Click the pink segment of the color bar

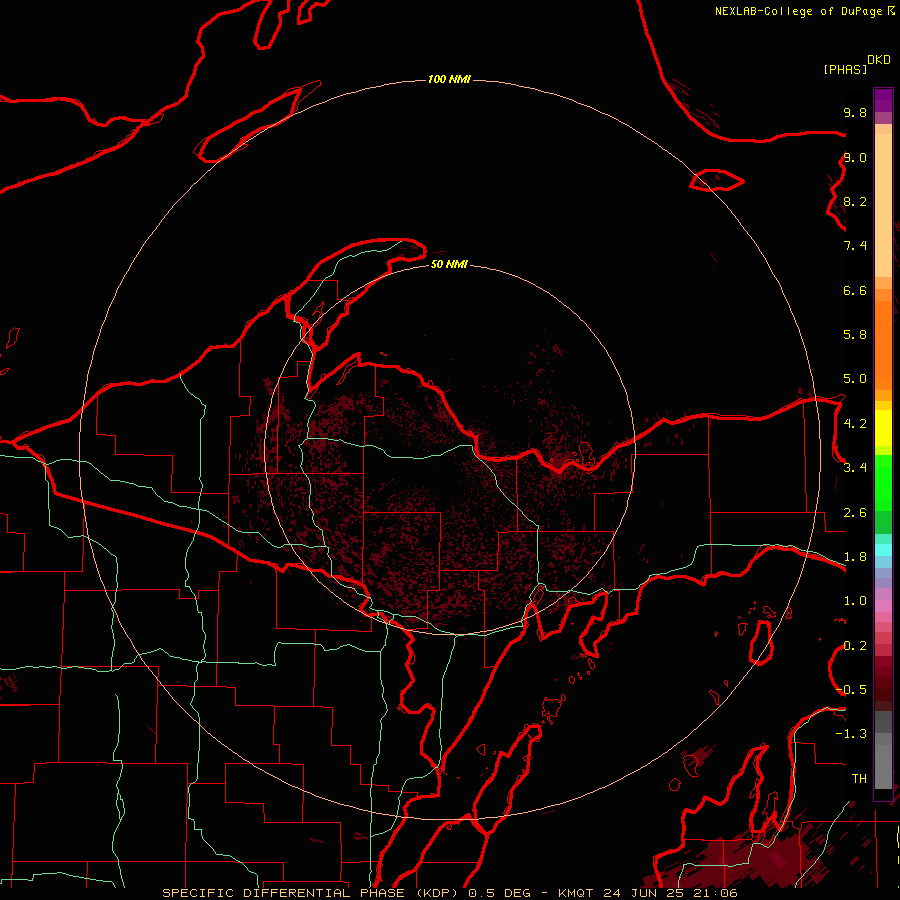click(x=883, y=606)
